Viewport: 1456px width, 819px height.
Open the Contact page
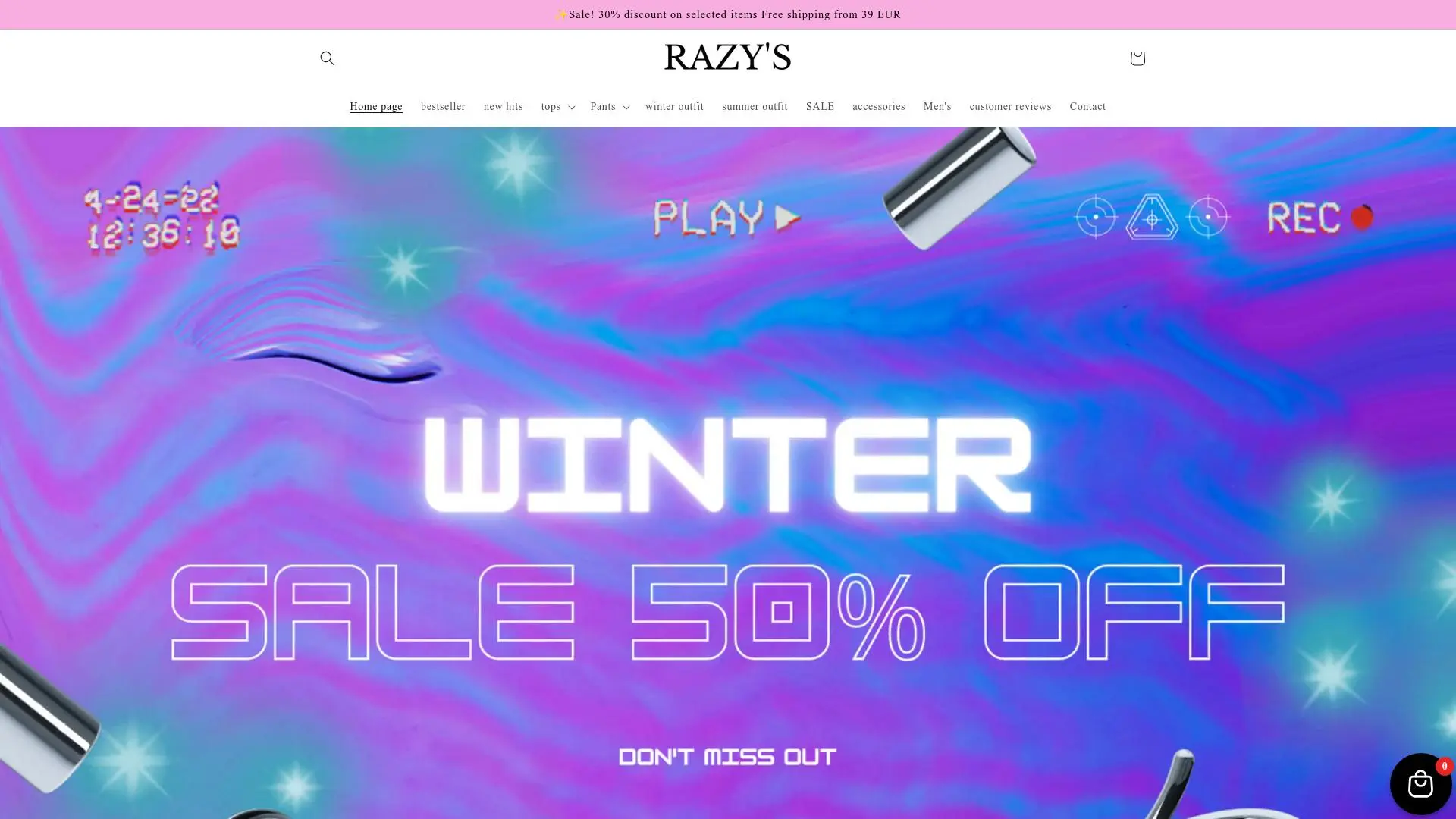(x=1087, y=107)
